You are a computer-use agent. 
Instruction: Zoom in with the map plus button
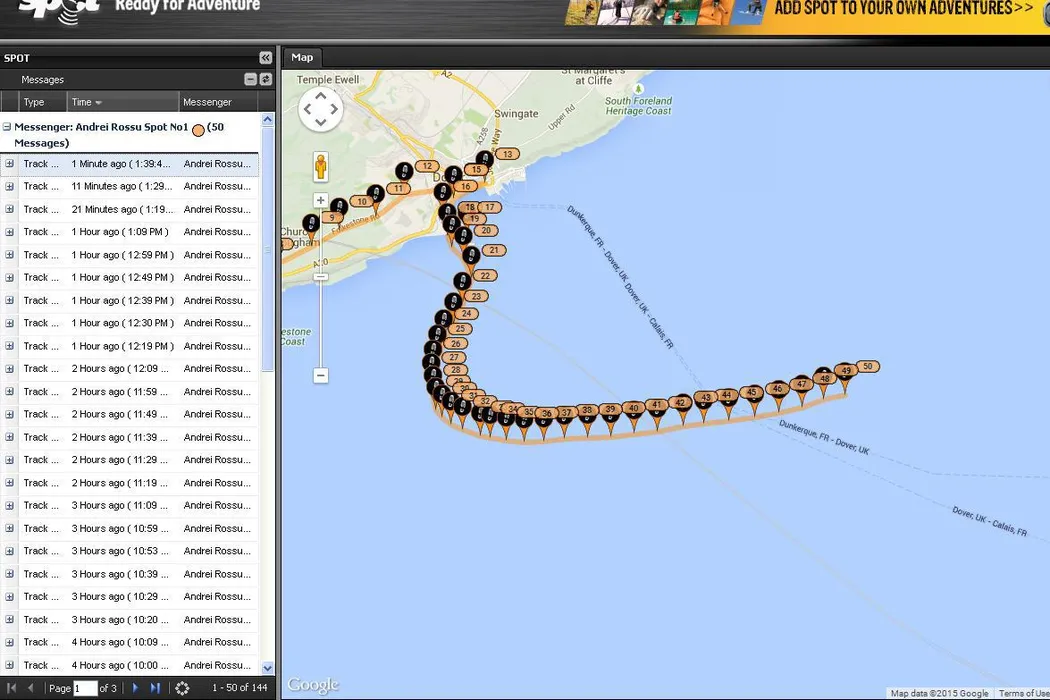321,200
